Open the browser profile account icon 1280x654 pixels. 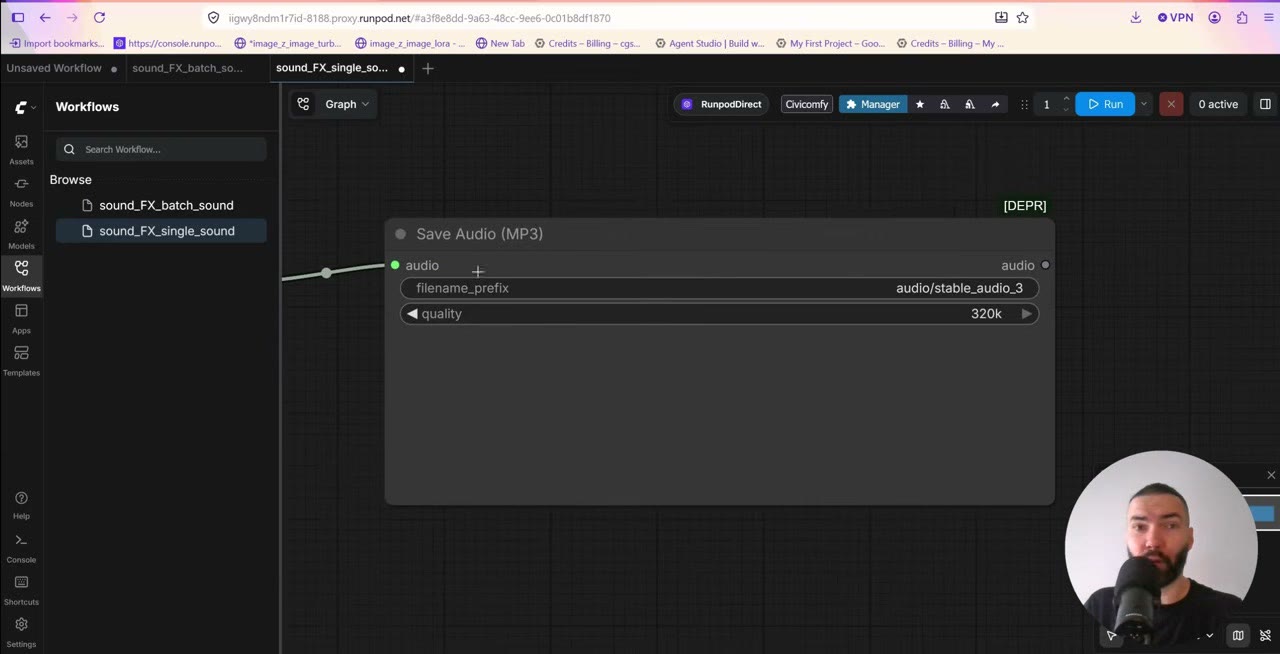point(1215,18)
